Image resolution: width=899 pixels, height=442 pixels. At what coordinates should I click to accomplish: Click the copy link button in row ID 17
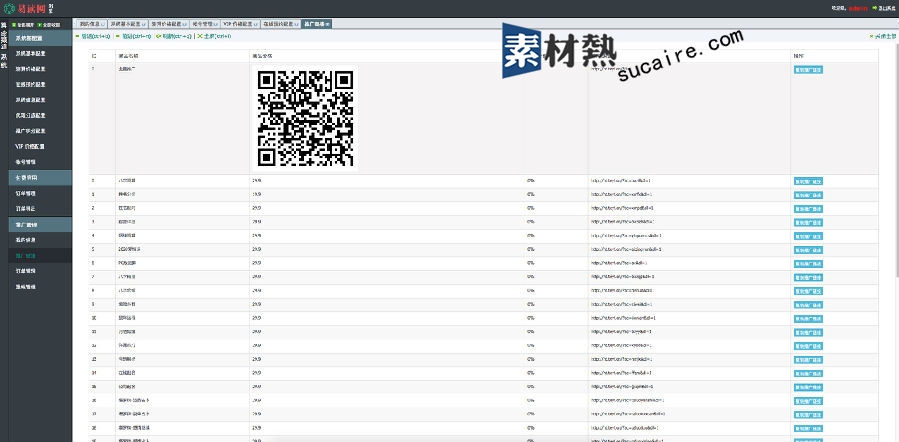(x=808, y=414)
